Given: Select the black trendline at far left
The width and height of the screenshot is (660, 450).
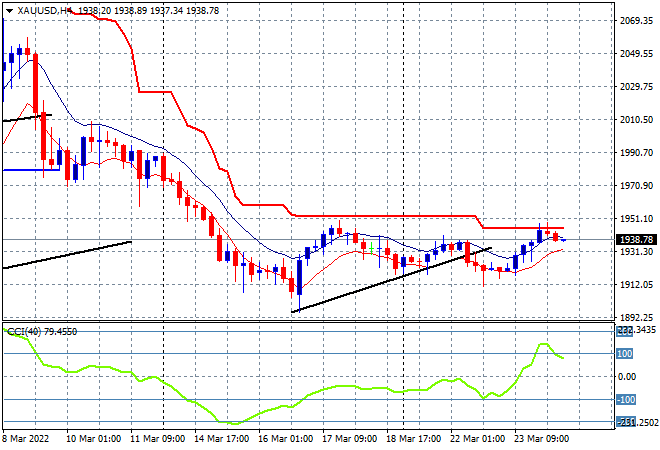Looking at the screenshot, I should (x=65, y=254).
